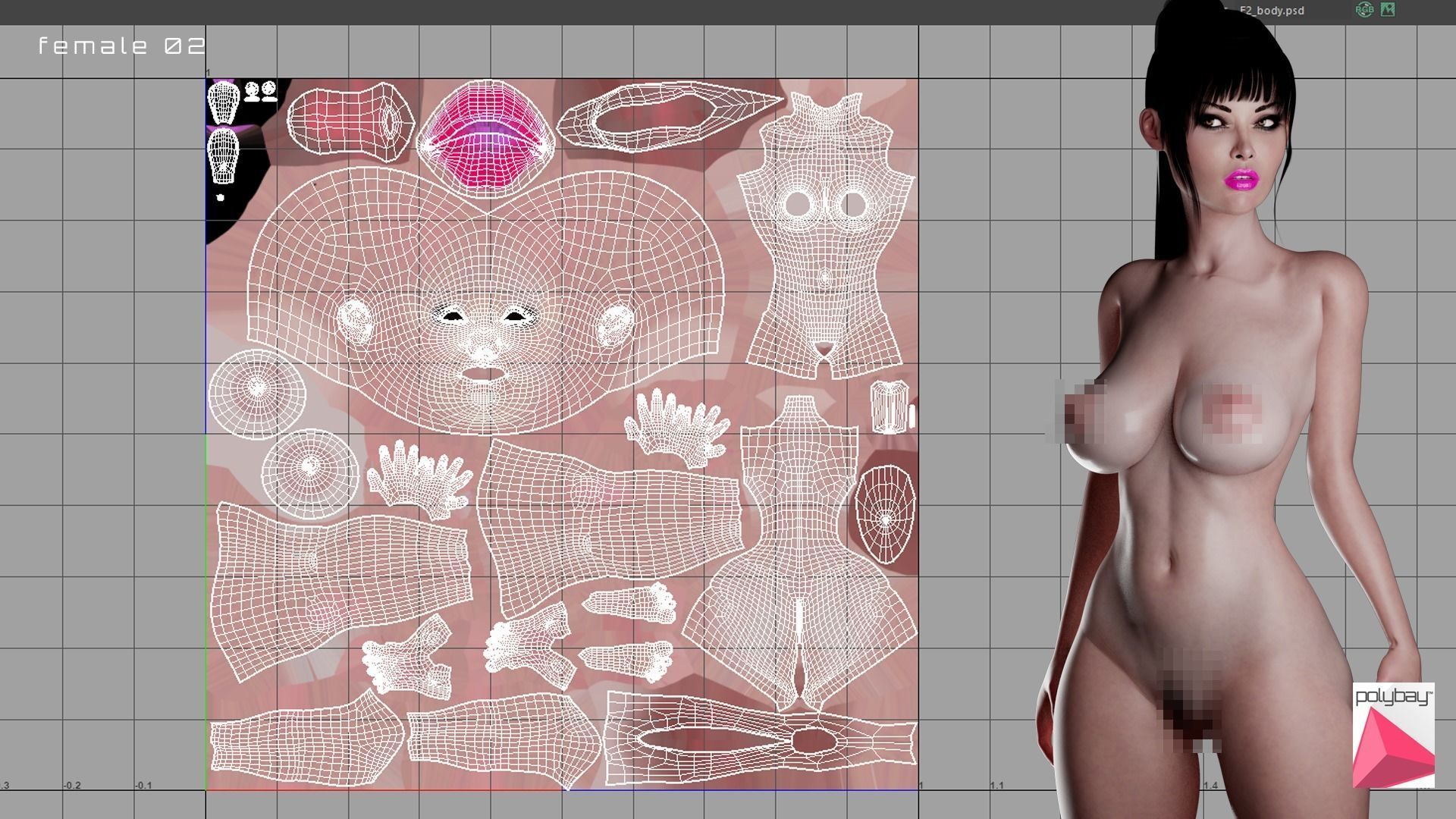The width and height of the screenshot is (1456, 819).
Task: Toggle the RGB channel display icon
Action: point(1364,10)
